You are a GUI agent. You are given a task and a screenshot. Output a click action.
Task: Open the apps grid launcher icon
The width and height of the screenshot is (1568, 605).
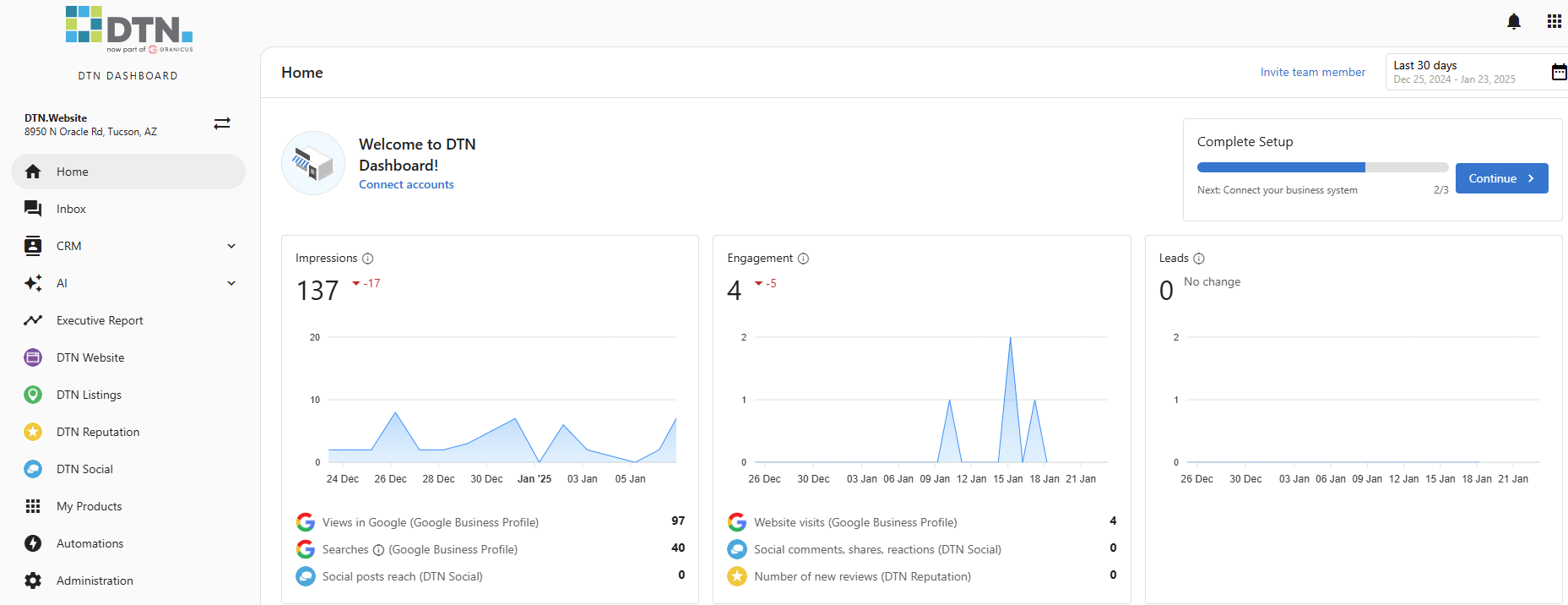click(x=1554, y=21)
